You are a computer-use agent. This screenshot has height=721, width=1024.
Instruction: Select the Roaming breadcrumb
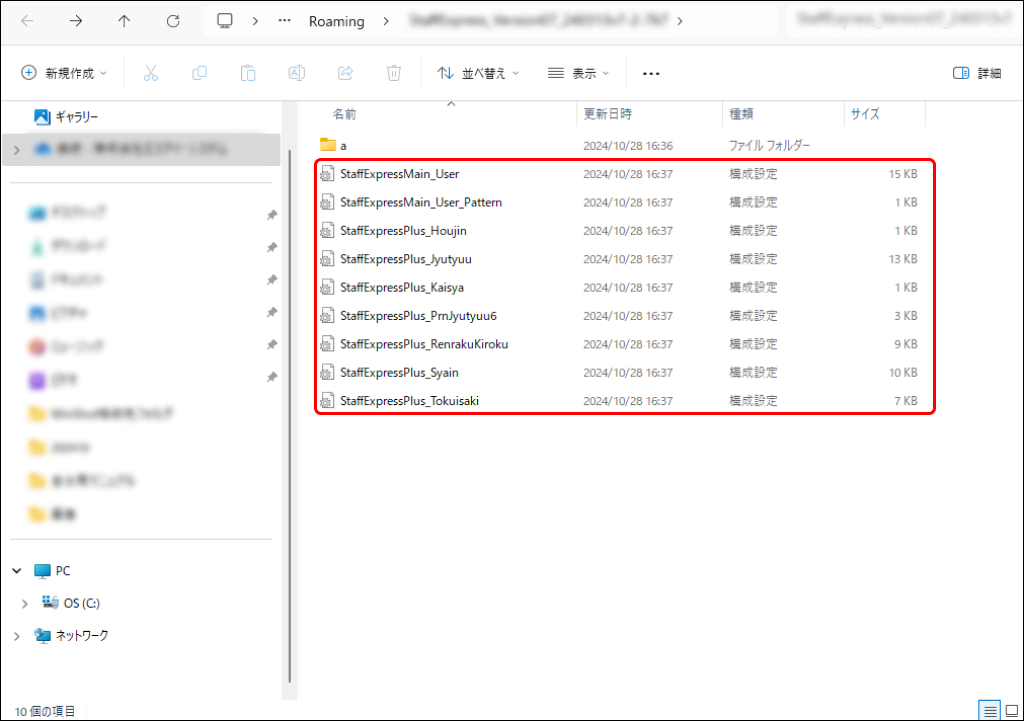(336, 22)
